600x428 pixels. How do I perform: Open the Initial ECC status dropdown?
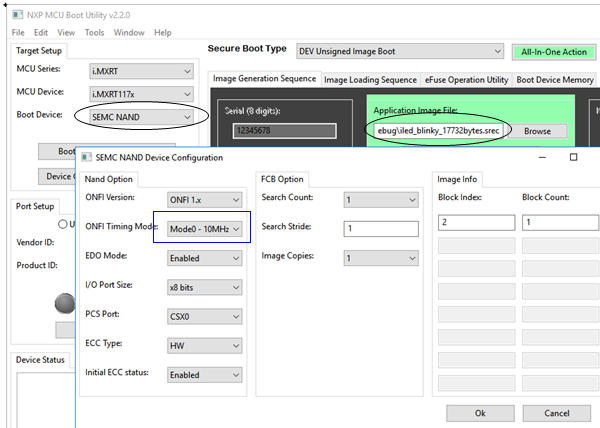205,375
